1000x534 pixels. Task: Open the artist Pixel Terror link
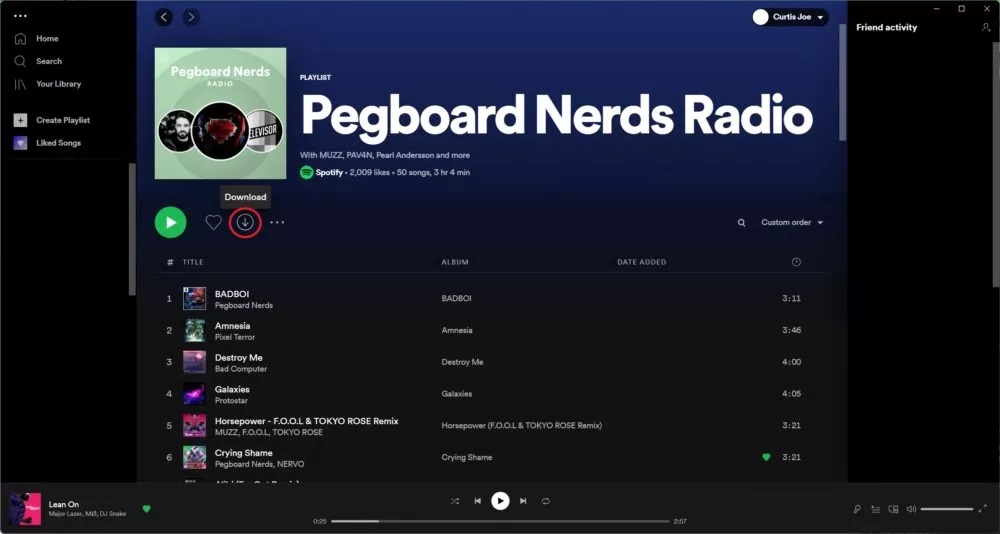point(235,337)
